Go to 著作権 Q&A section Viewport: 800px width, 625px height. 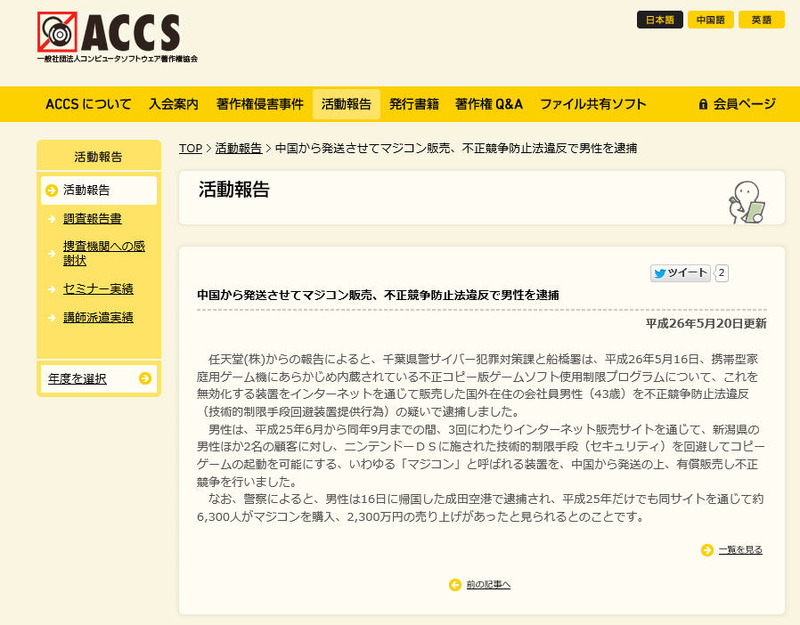click(x=488, y=104)
